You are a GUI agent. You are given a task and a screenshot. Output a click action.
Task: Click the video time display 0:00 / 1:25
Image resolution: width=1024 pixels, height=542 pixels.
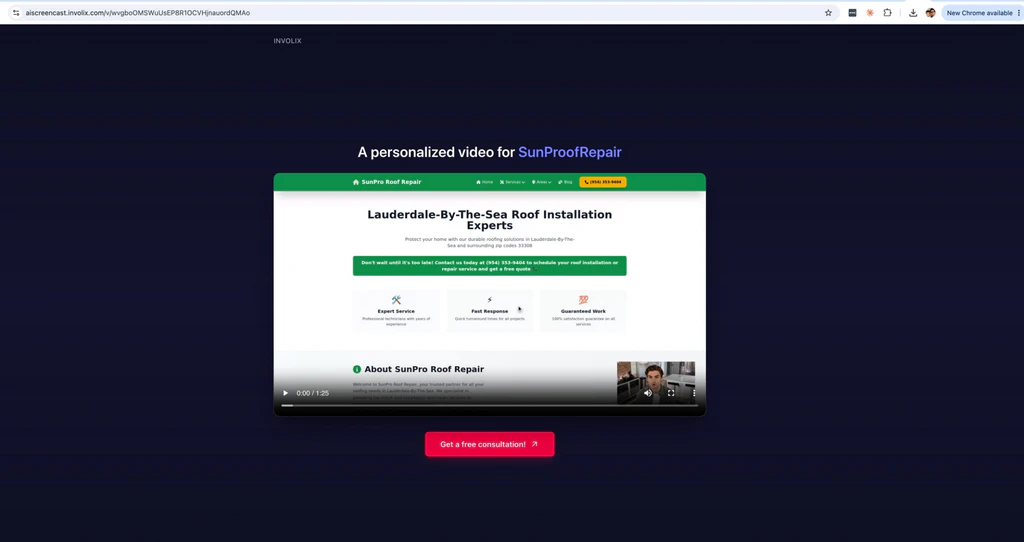[x=312, y=393]
